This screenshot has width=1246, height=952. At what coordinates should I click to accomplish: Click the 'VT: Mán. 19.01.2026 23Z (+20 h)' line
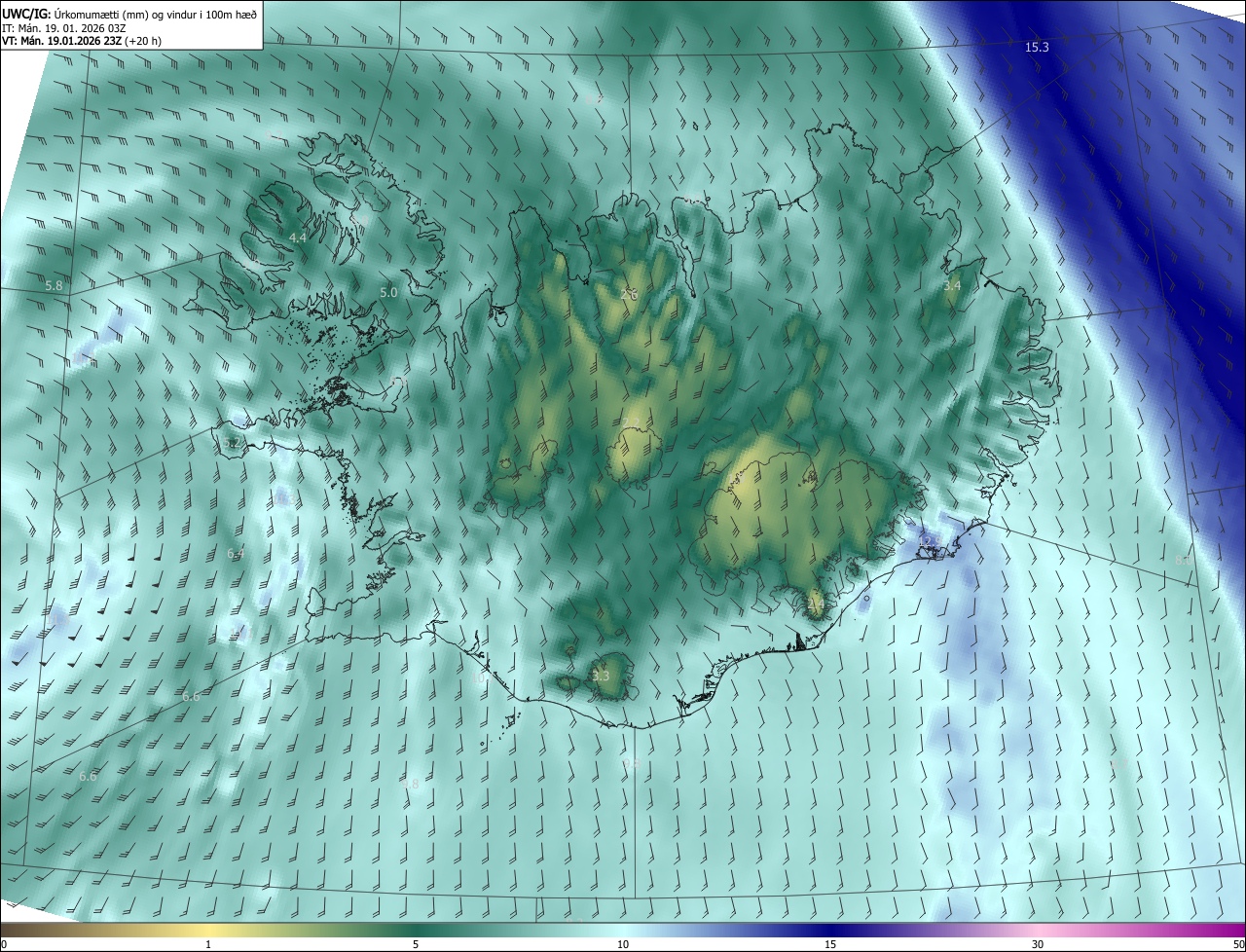click(82, 41)
